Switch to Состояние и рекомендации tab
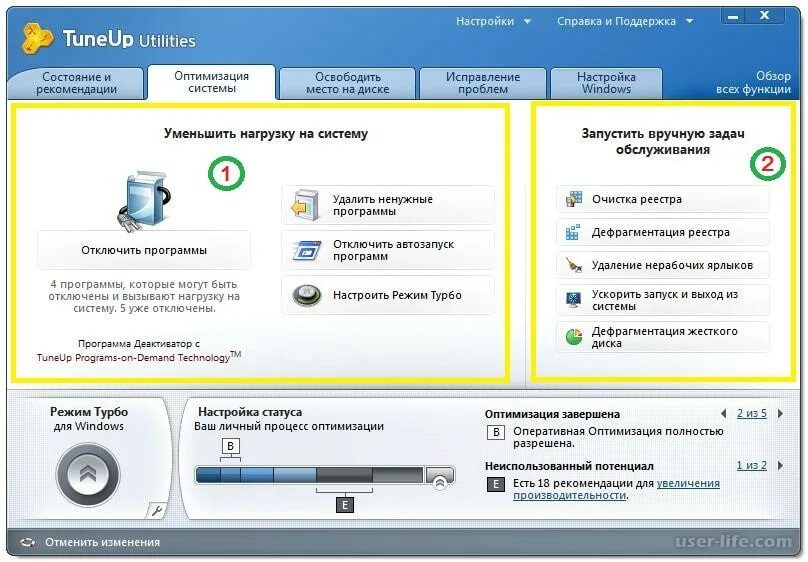 (76, 83)
